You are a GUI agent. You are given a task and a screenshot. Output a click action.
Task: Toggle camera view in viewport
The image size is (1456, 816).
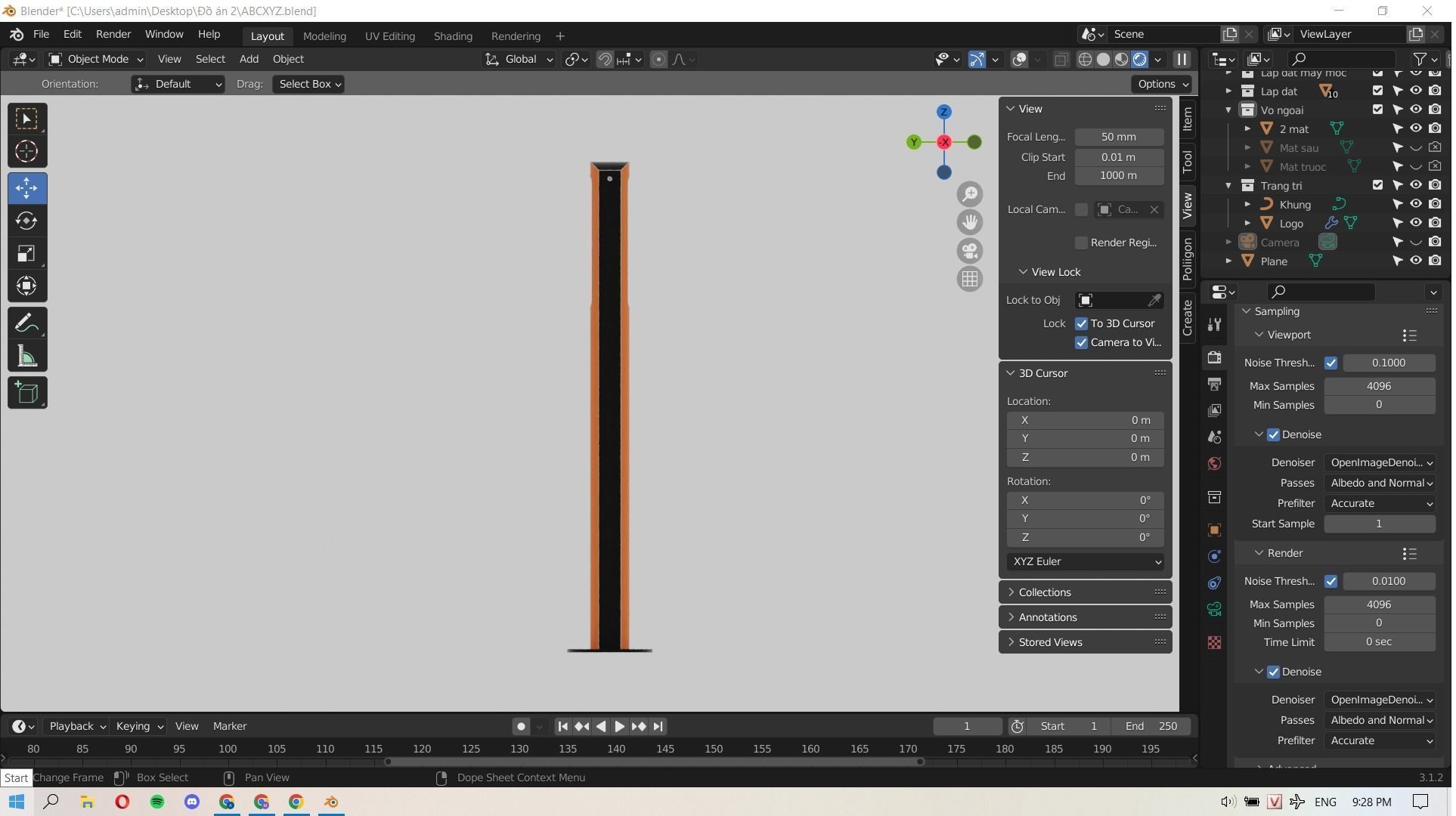tap(970, 251)
